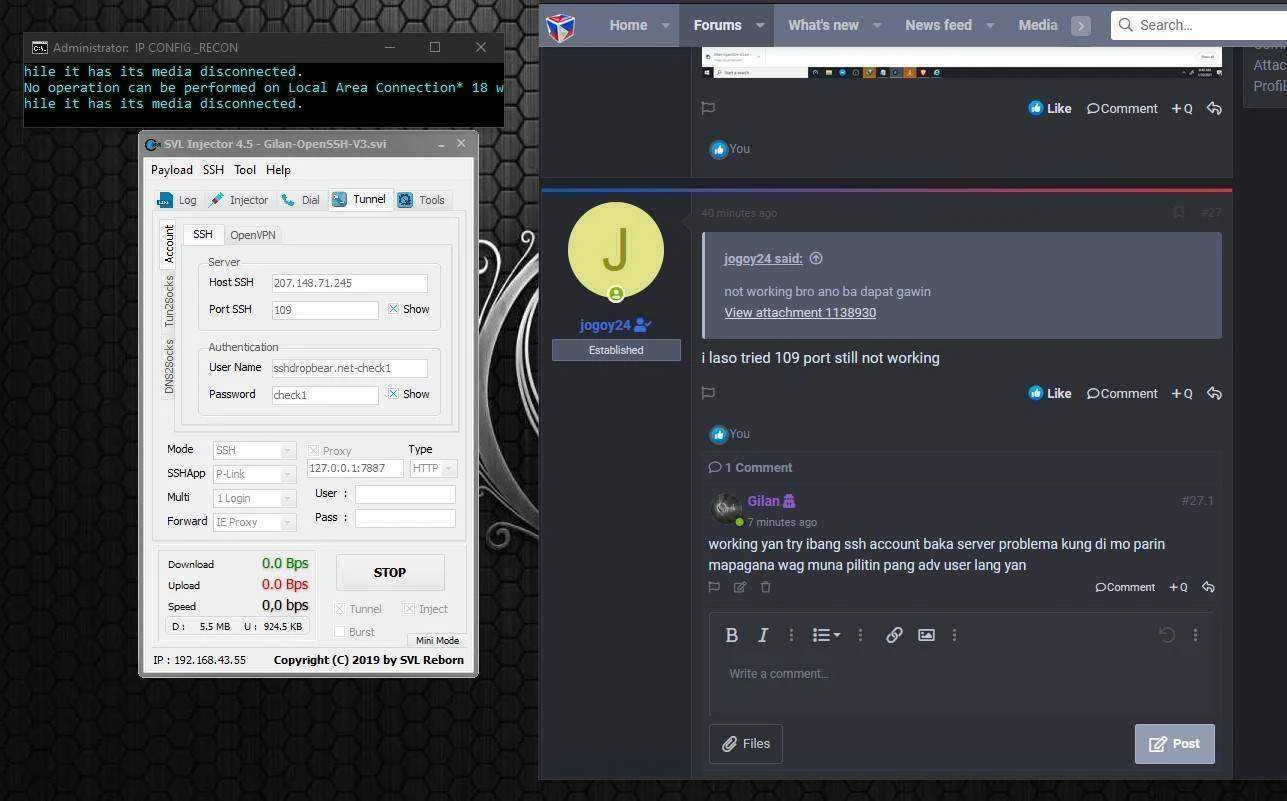The width and height of the screenshot is (1287, 801).
Task: Switch to the Dial tab
Action: [x=301, y=200]
